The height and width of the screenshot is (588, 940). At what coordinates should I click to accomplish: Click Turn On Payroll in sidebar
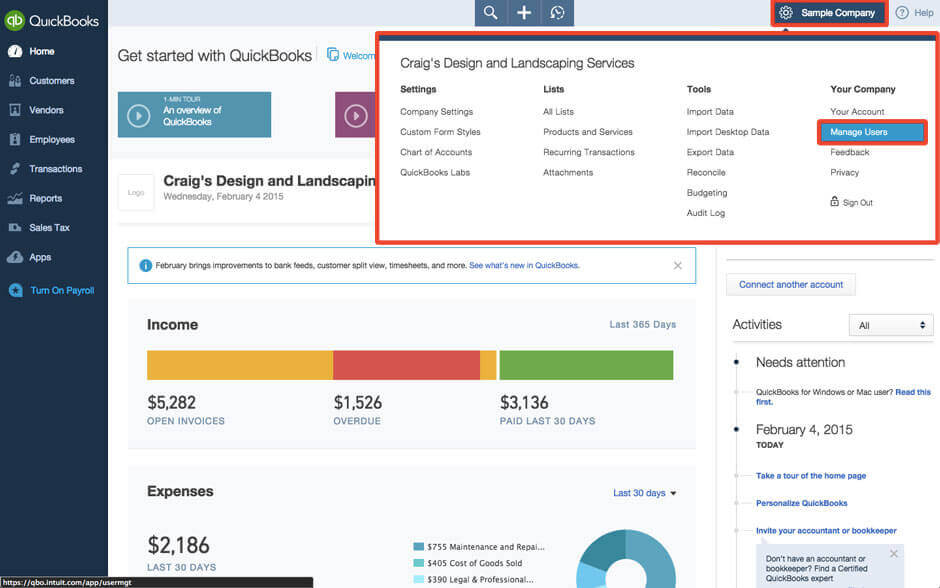tap(62, 291)
